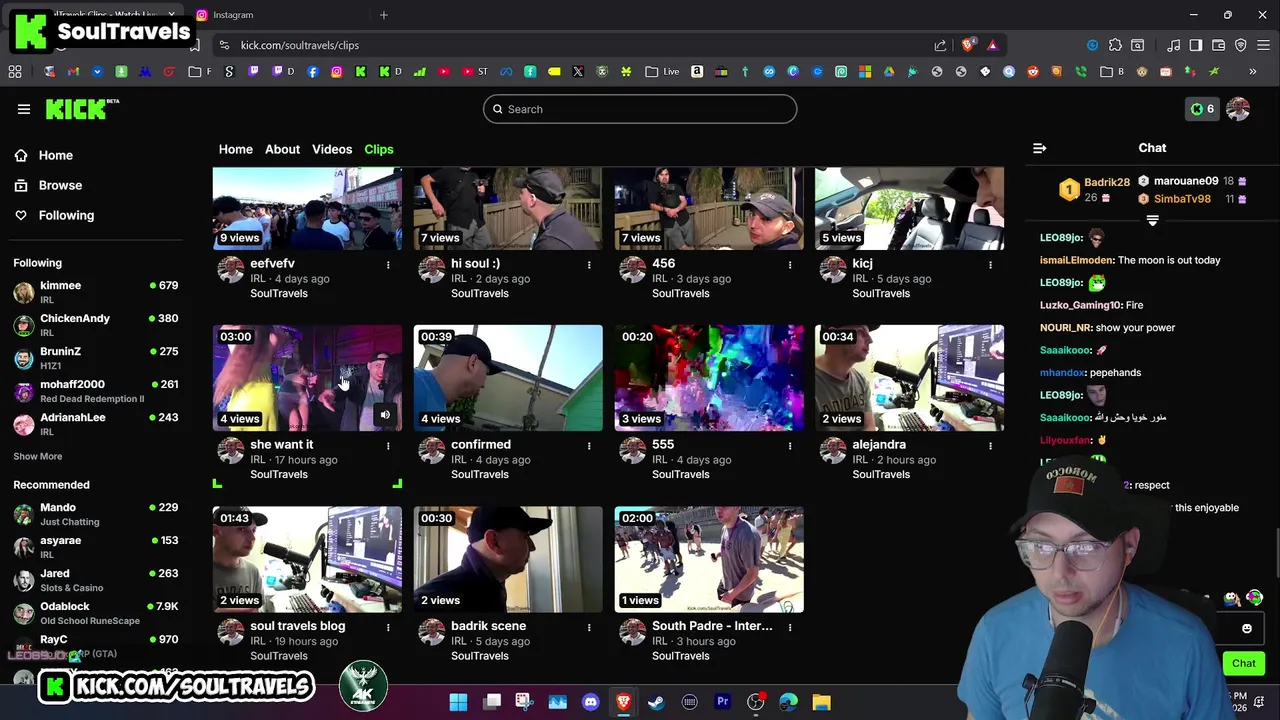
Task: Open Windows Start menu
Action: (x=458, y=702)
